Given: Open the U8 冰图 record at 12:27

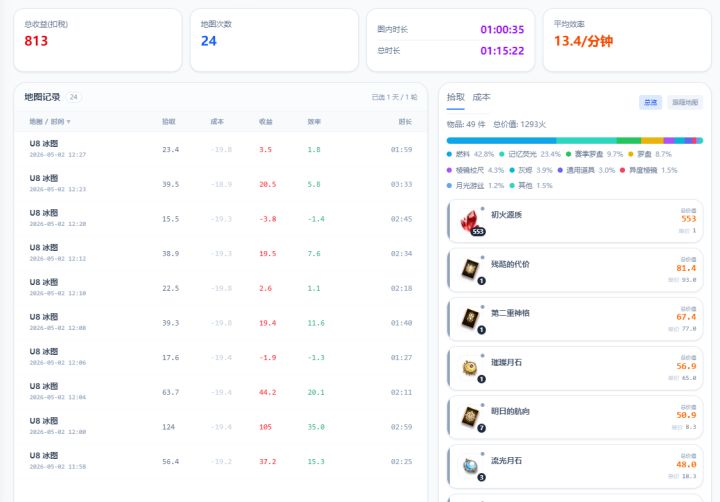Looking at the screenshot, I should click(x=220, y=149).
